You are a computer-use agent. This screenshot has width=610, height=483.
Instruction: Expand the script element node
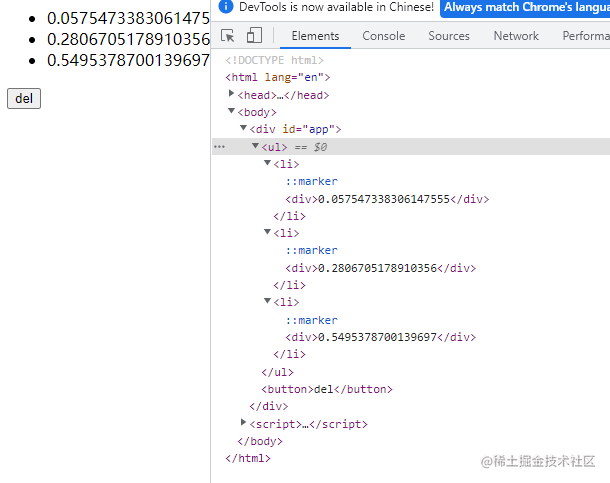coord(243,422)
